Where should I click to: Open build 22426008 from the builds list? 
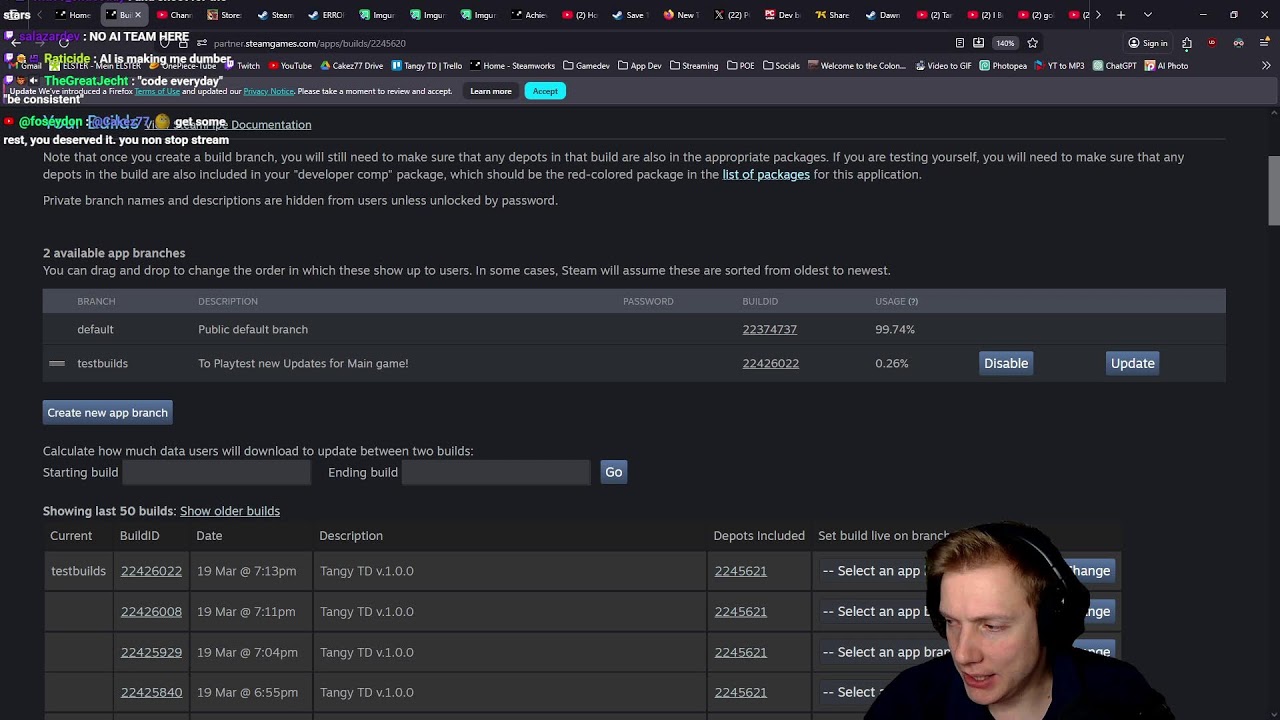tap(151, 611)
